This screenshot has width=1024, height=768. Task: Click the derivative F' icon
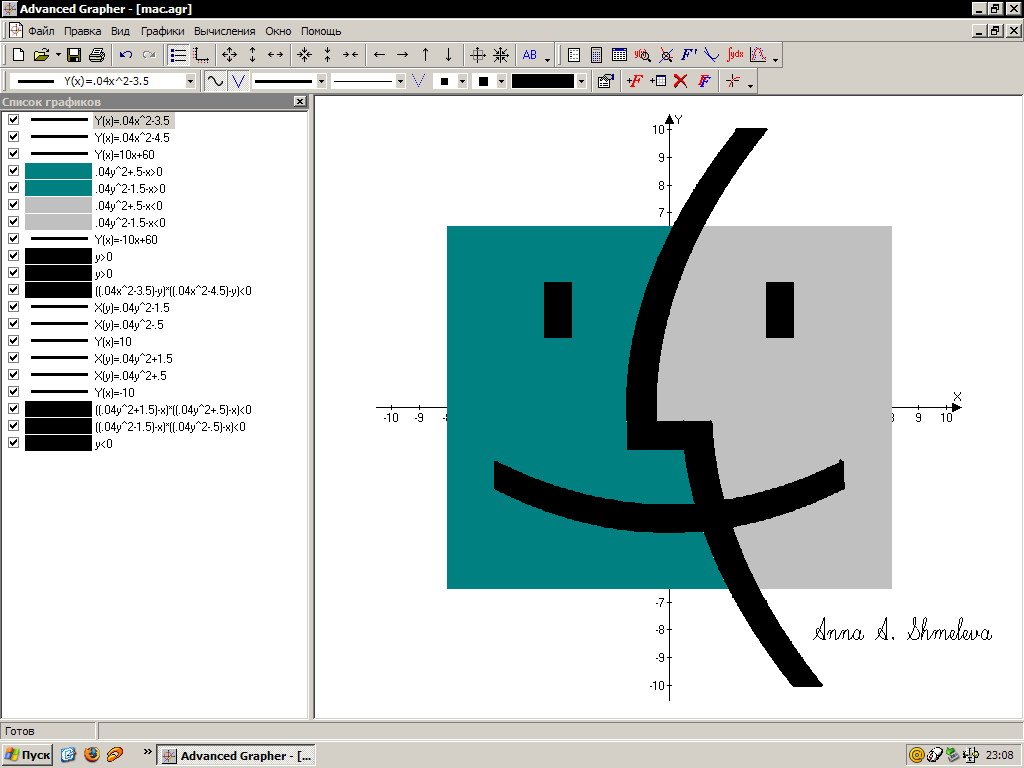click(x=689, y=55)
